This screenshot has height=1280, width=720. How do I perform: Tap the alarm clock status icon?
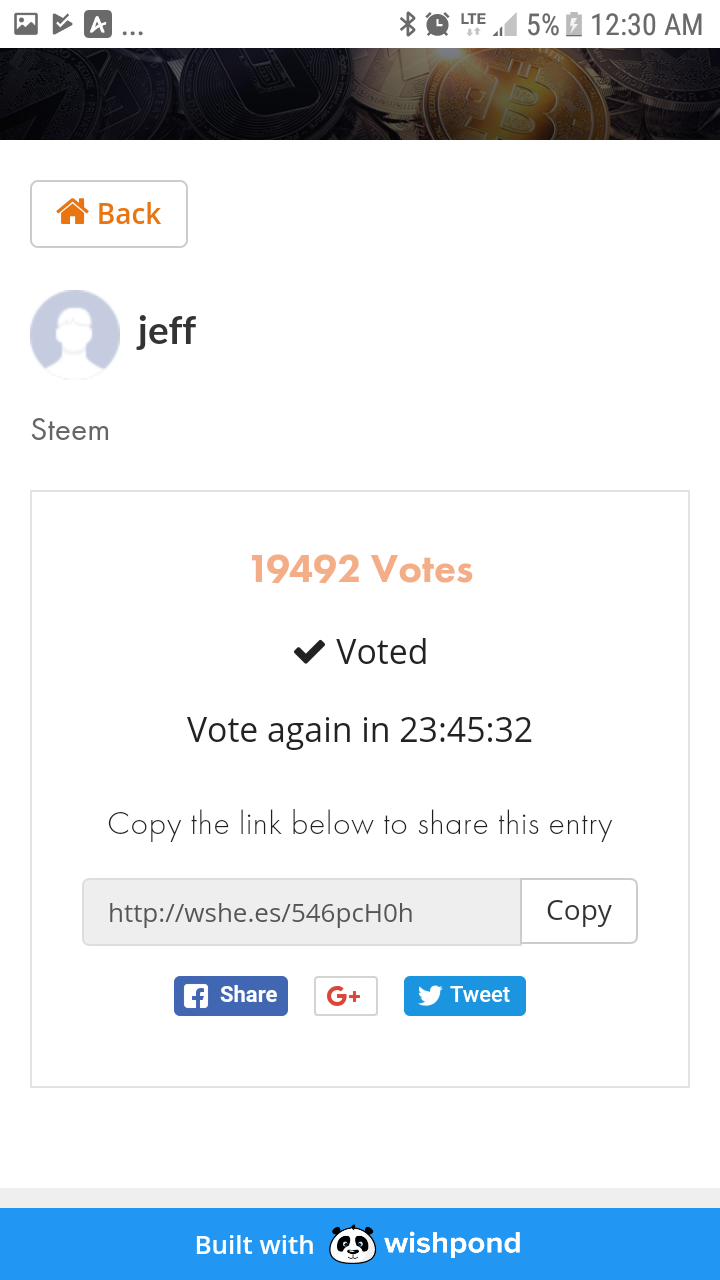click(x=437, y=24)
